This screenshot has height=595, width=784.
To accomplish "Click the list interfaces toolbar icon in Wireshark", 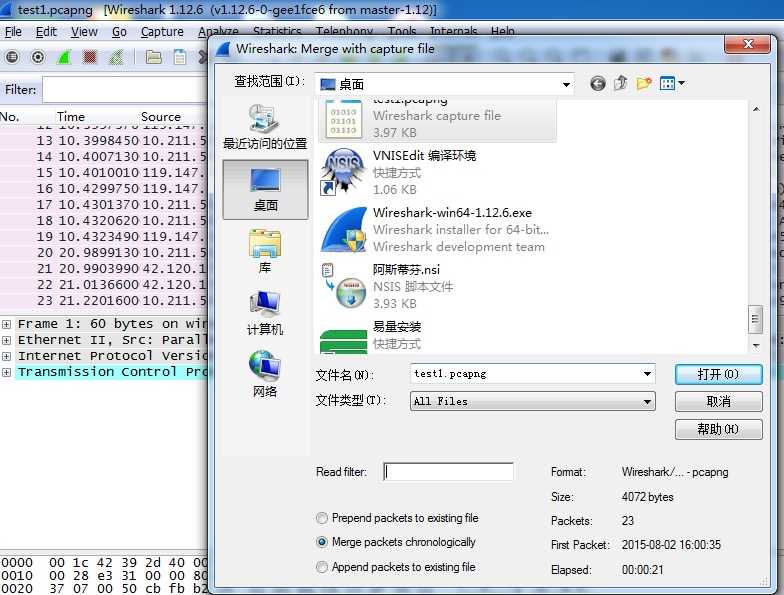I will point(12,58).
